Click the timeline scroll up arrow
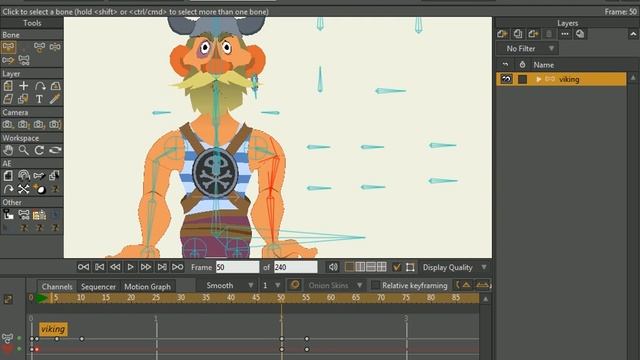 coord(485,299)
